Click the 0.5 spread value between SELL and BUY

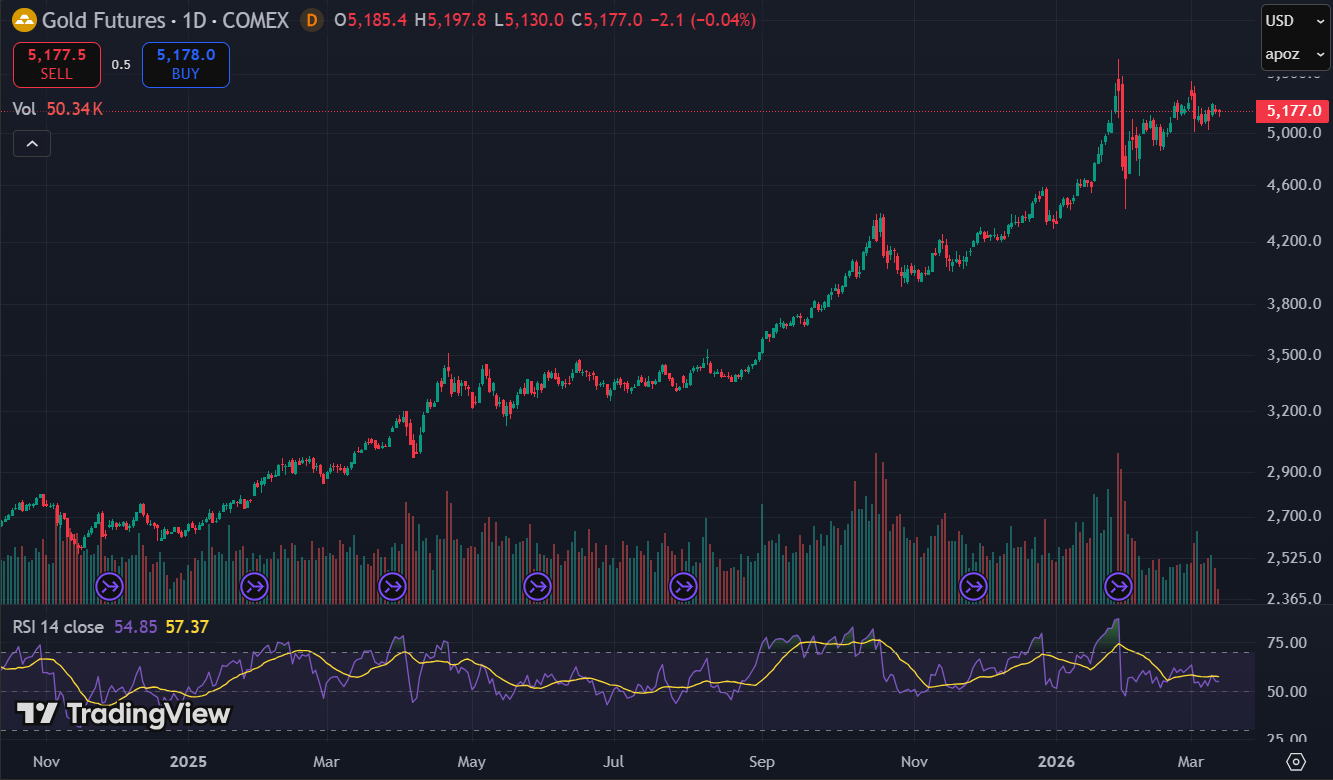point(121,63)
